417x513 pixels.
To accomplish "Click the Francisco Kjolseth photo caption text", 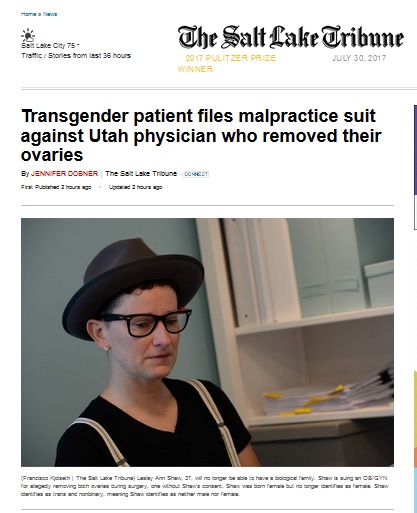I will [204, 486].
